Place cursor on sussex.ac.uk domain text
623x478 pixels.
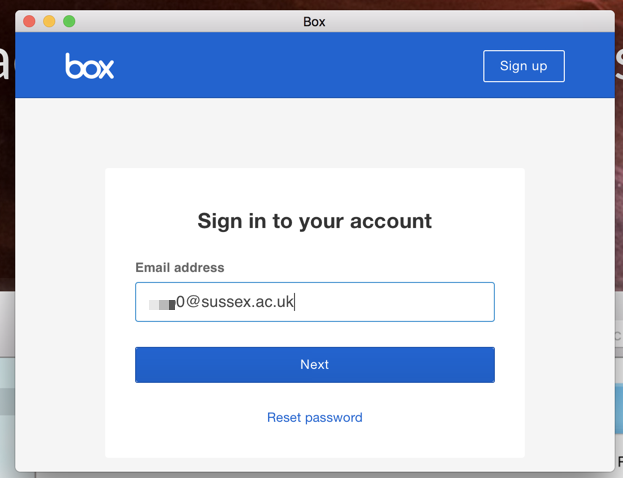click(x=247, y=302)
